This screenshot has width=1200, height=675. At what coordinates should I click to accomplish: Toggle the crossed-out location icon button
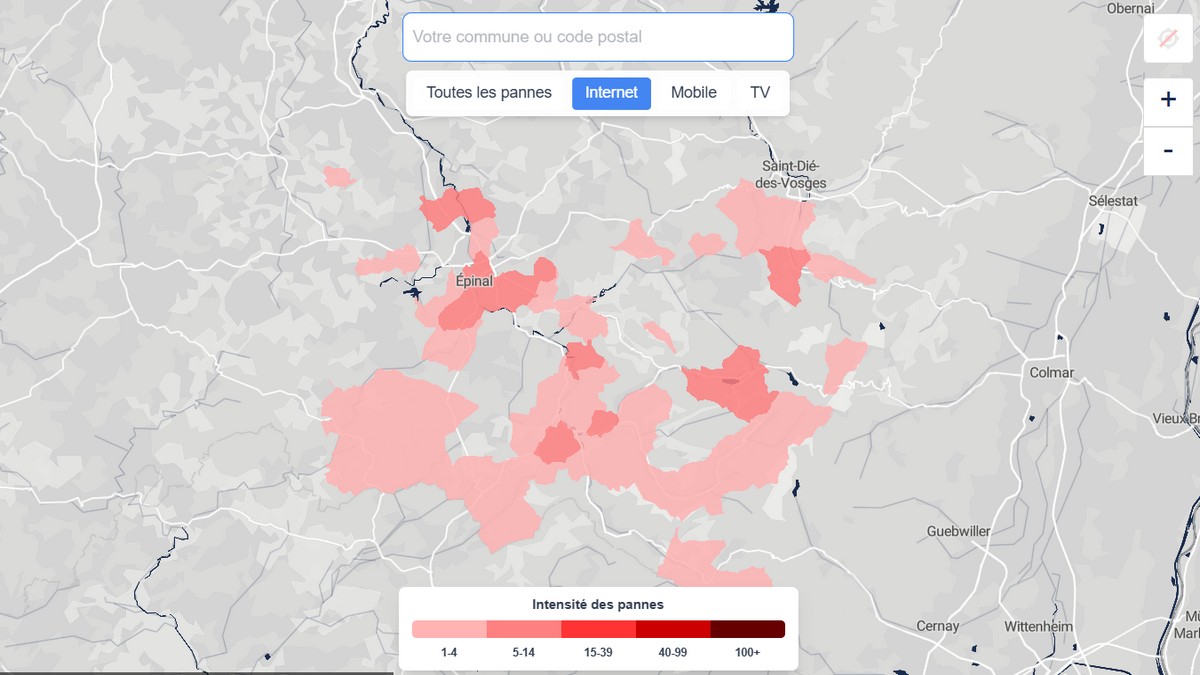click(x=1168, y=39)
